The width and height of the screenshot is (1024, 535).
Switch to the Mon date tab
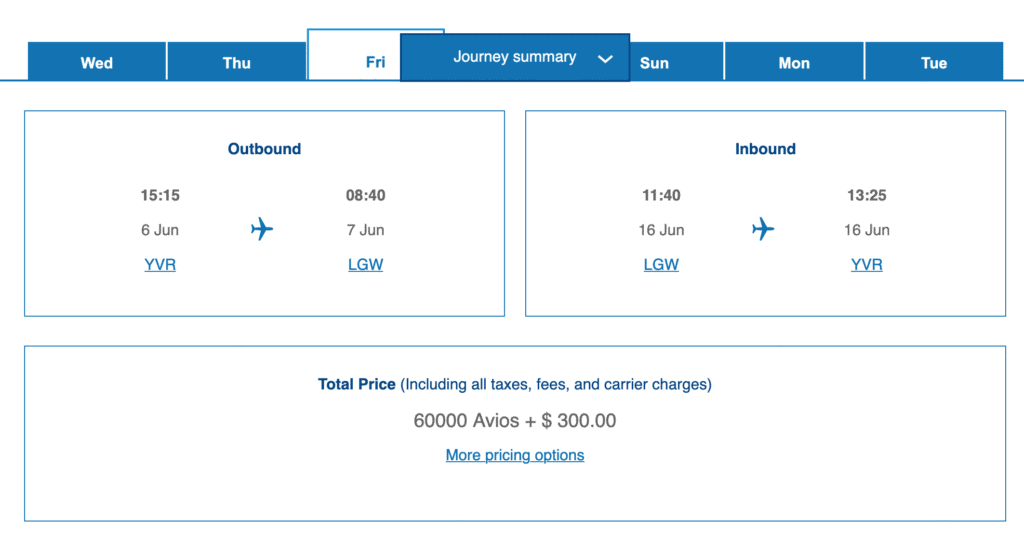click(x=794, y=63)
